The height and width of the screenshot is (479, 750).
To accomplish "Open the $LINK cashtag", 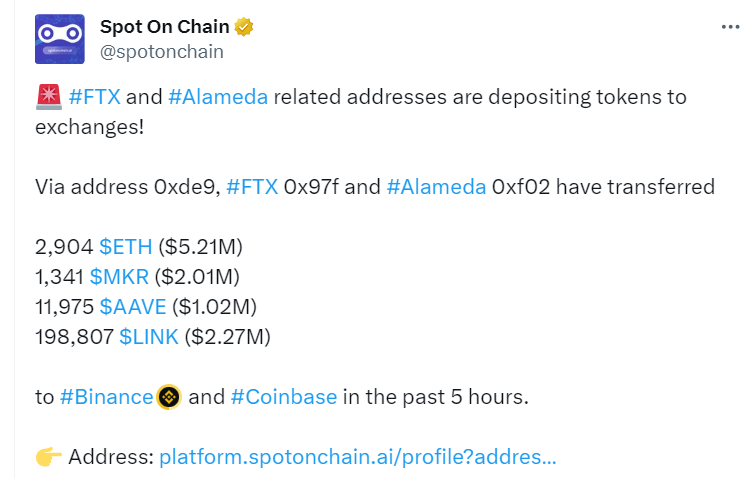I will [149, 337].
